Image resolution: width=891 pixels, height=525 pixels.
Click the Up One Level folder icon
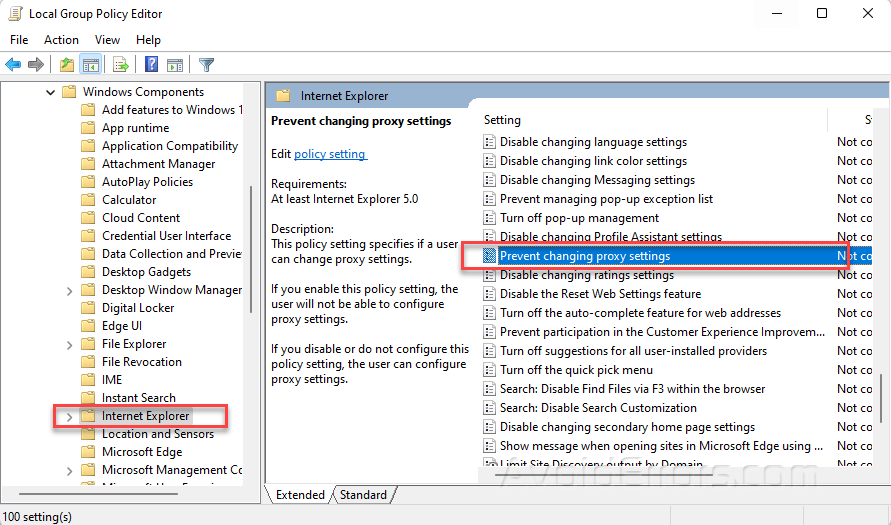(x=66, y=65)
